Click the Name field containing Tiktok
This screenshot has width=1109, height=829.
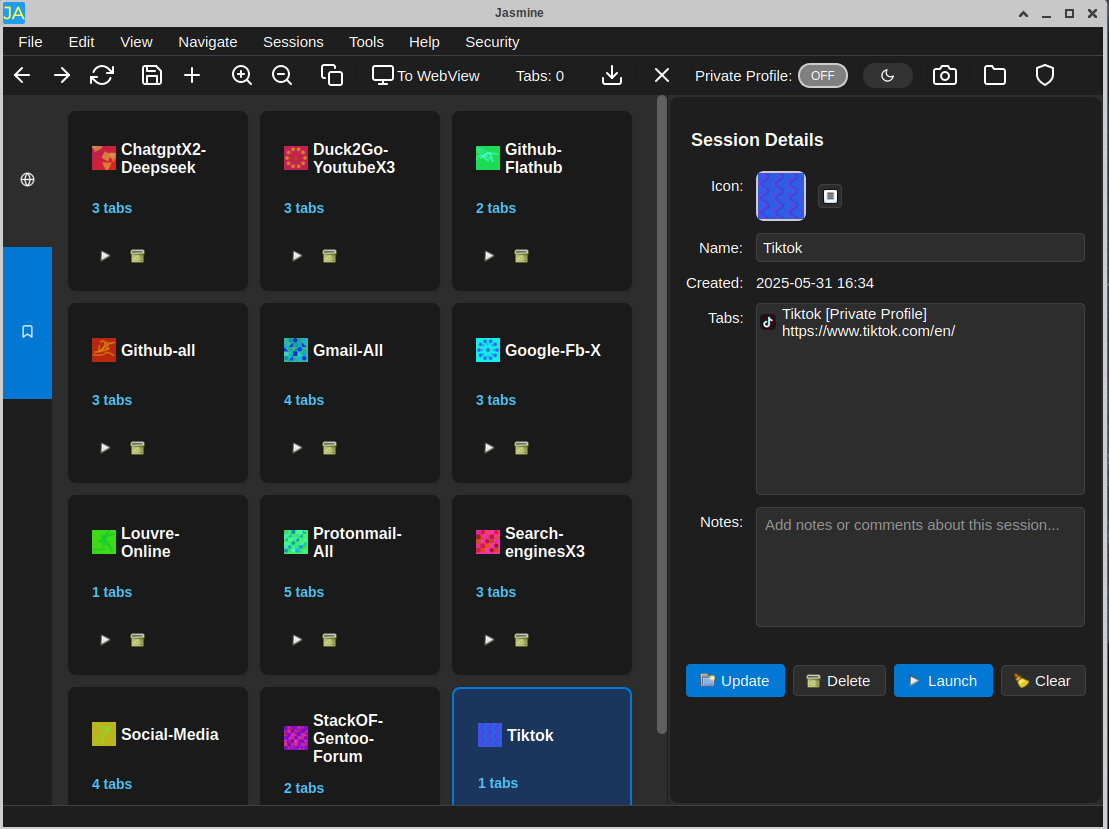[x=920, y=248]
